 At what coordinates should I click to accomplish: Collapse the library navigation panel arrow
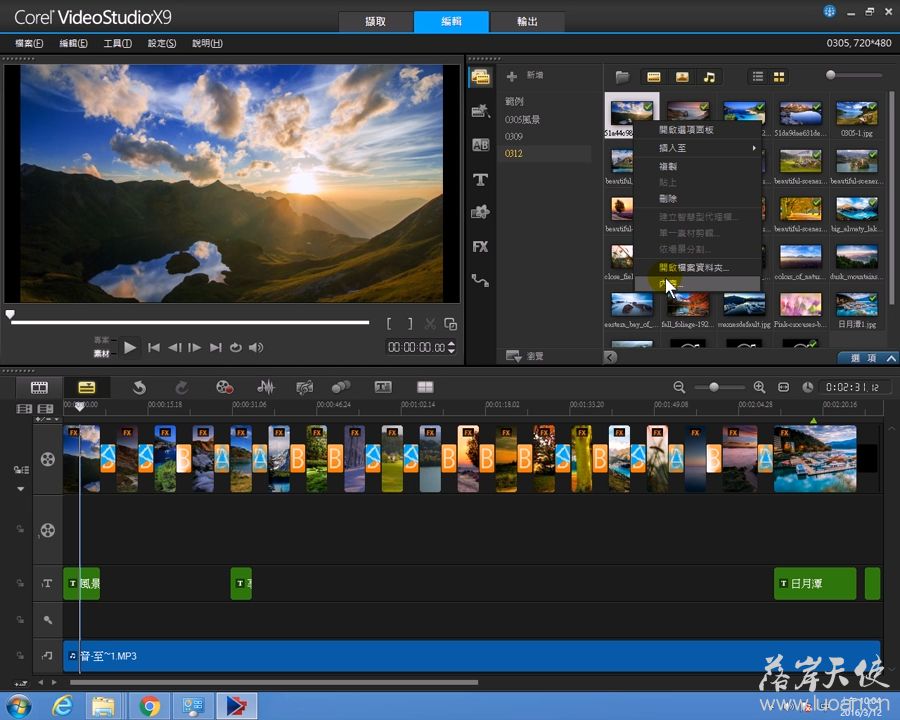tap(610, 357)
